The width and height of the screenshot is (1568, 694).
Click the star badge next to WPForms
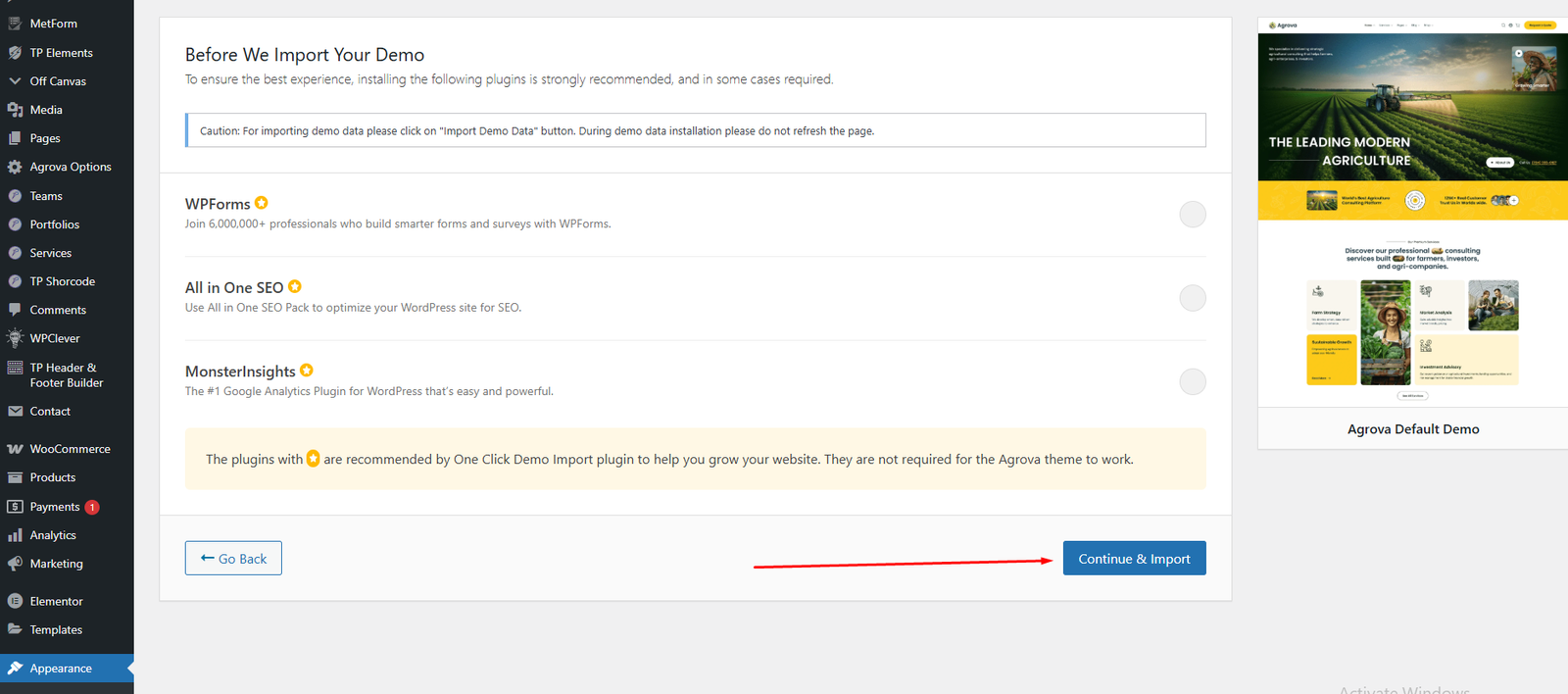(x=262, y=203)
